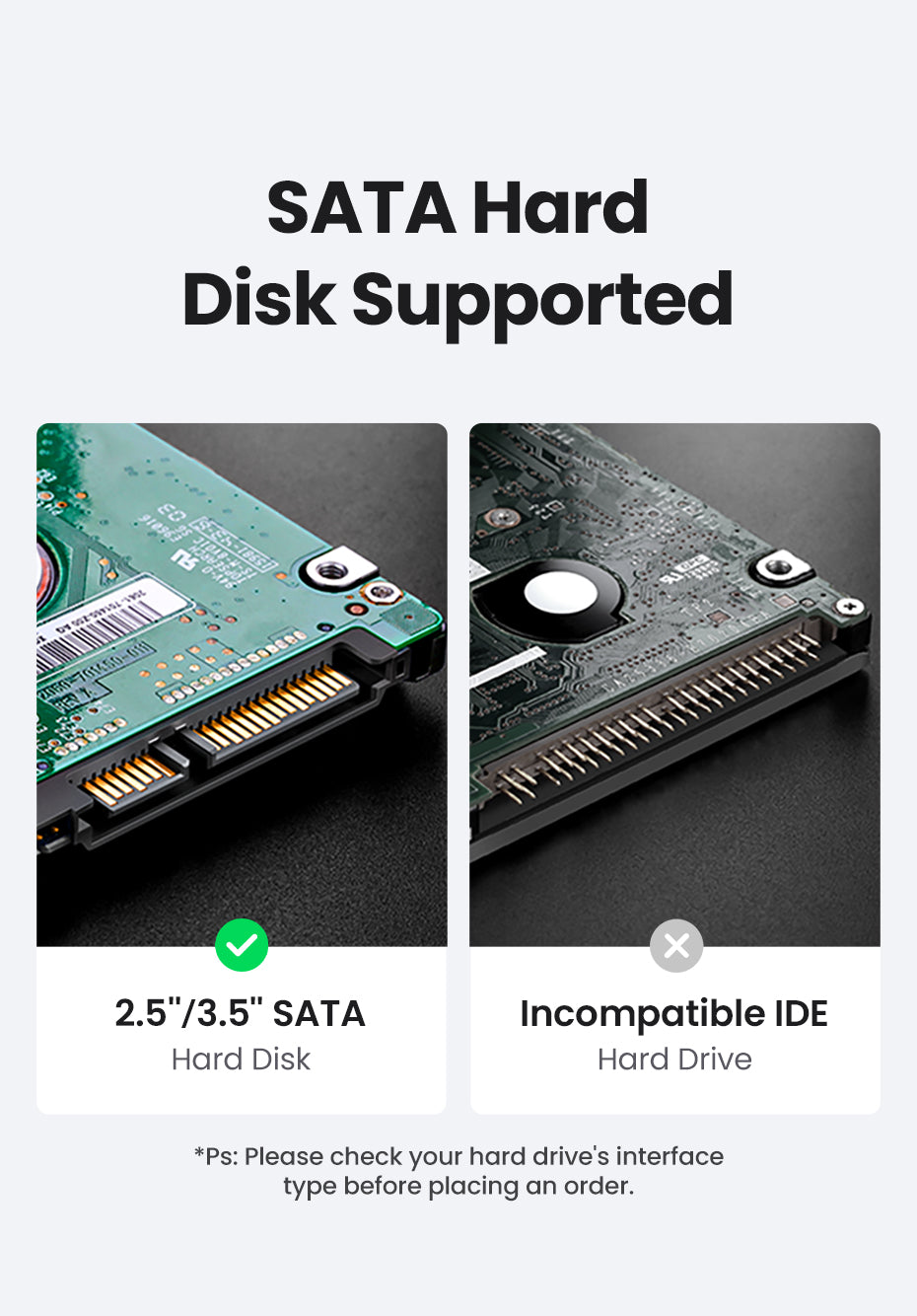917x1316 pixels.
Task: Click the "Disk Supported" headline text
Action: point(458,300)
